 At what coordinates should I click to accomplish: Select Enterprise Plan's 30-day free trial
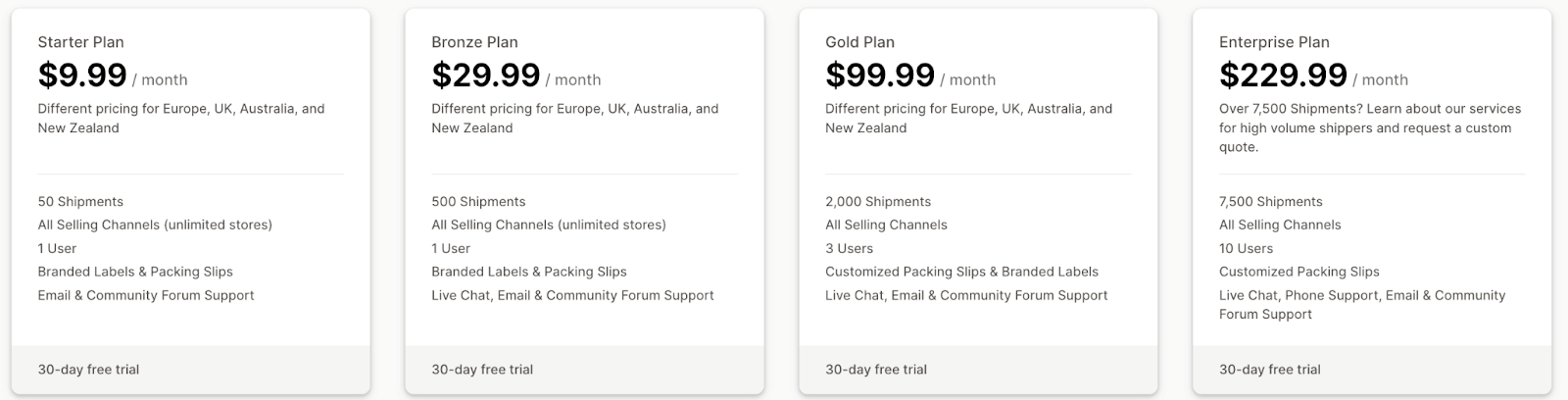1270,370
